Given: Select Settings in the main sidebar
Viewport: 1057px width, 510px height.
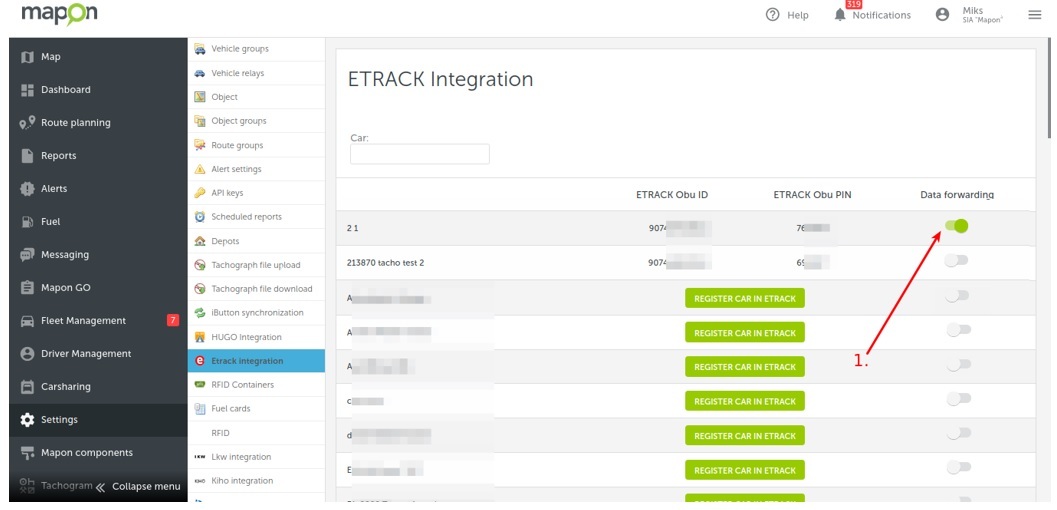Looking at the screenshot, I should pyautogui.click(x=98, y=420).
